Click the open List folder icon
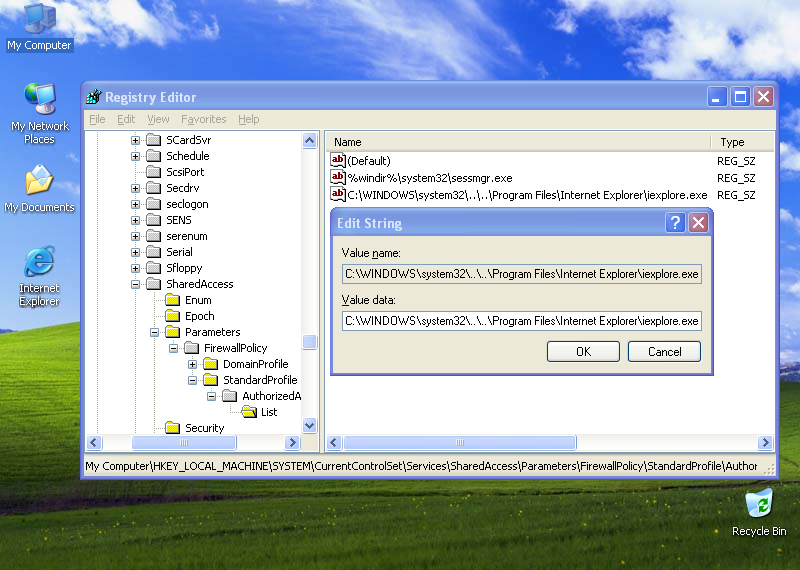Viewport: 800px width, 570px height. (x=249, y=412)
